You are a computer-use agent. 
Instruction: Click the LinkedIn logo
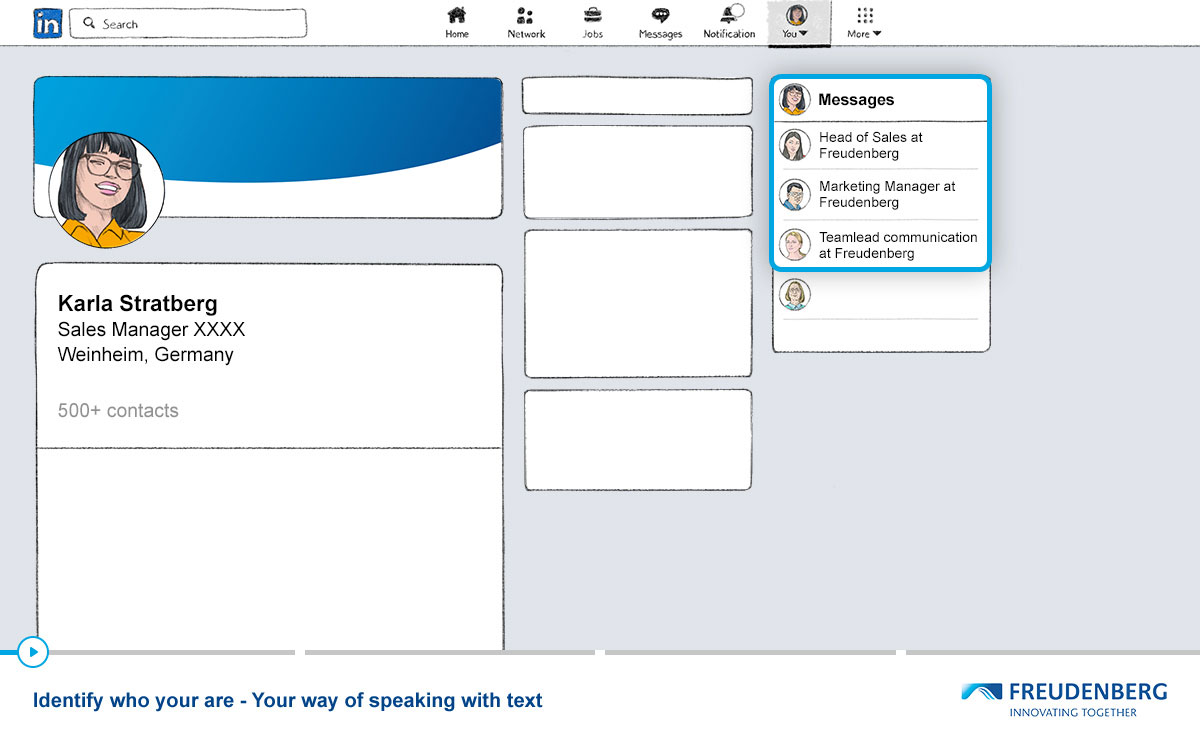[47, 23]
